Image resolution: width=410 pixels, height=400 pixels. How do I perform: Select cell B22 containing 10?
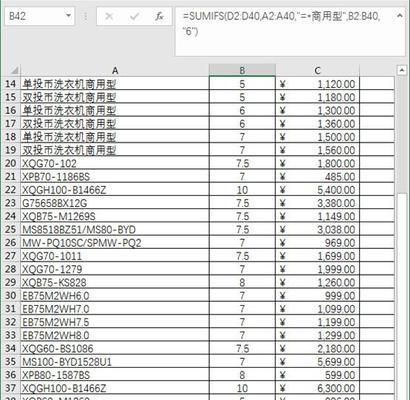(242, 190)
